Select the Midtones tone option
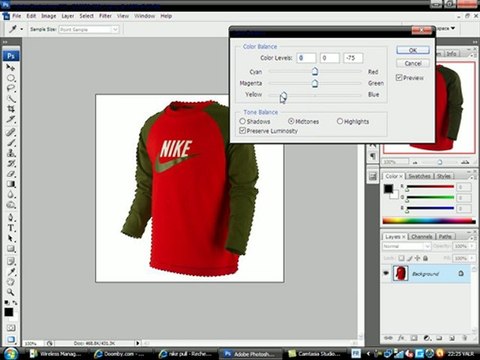Viewport: 480px width, 360px height. click(x=291, y=121)
